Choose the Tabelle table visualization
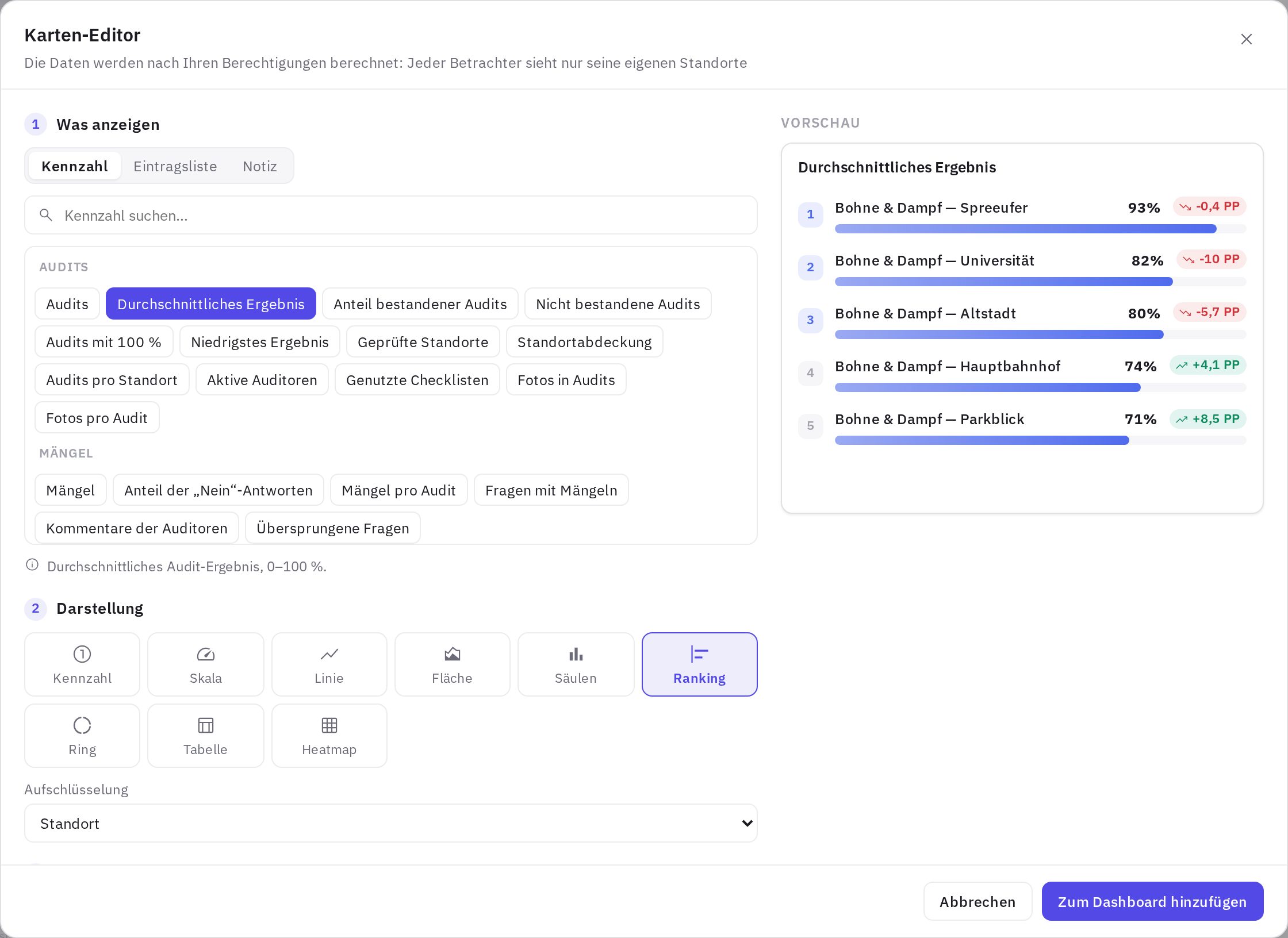The width and height of the screenshot is (1288, 938). tap(206, 736)
